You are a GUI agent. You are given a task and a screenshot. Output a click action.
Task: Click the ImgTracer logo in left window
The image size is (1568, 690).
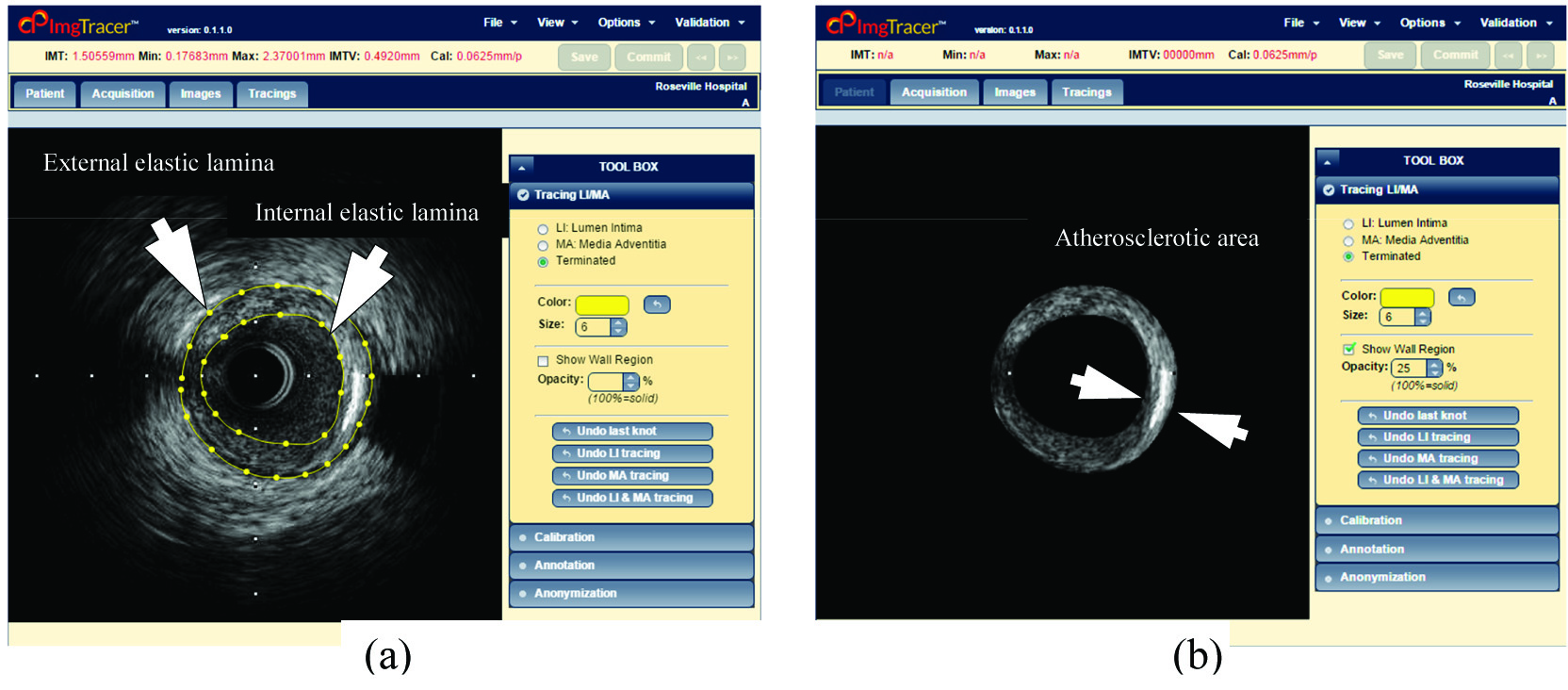[78, 25]
